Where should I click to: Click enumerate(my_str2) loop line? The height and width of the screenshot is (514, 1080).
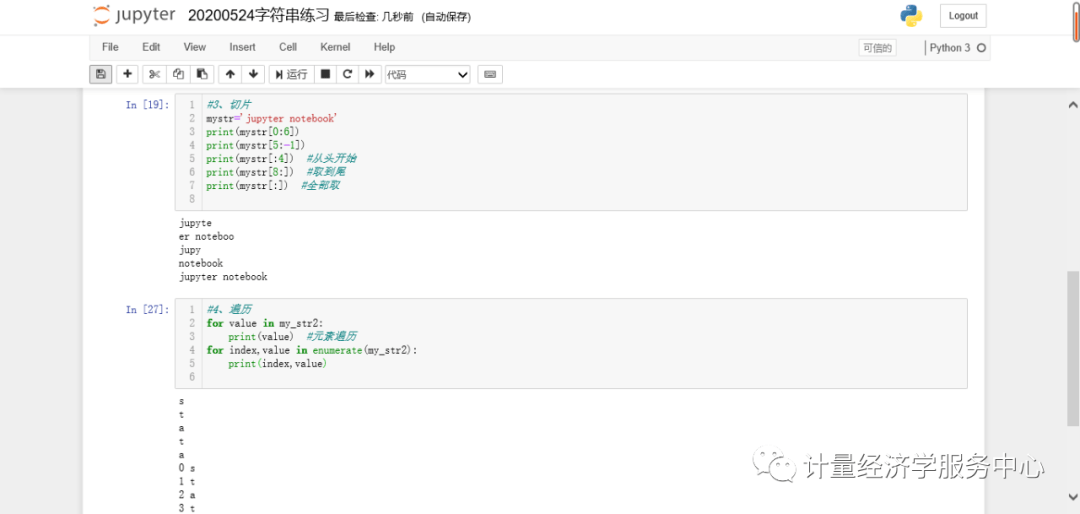[311, 350]
